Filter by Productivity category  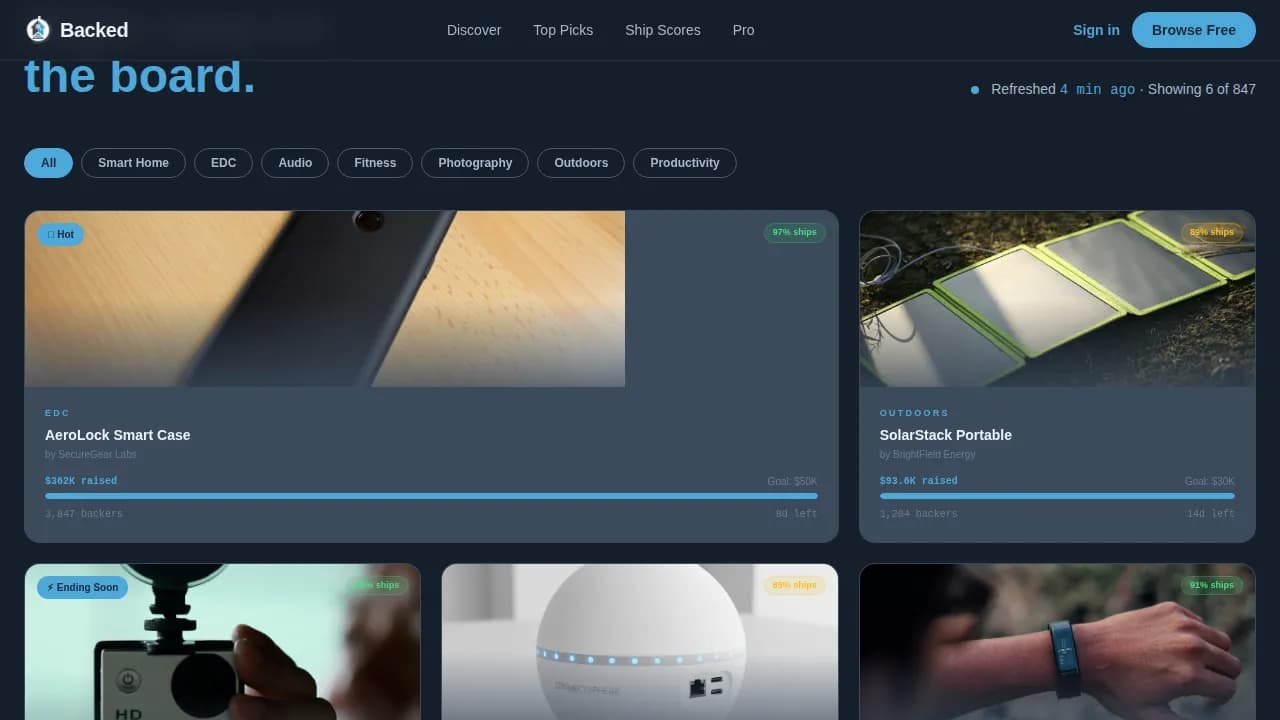click(x=685, y=163)
